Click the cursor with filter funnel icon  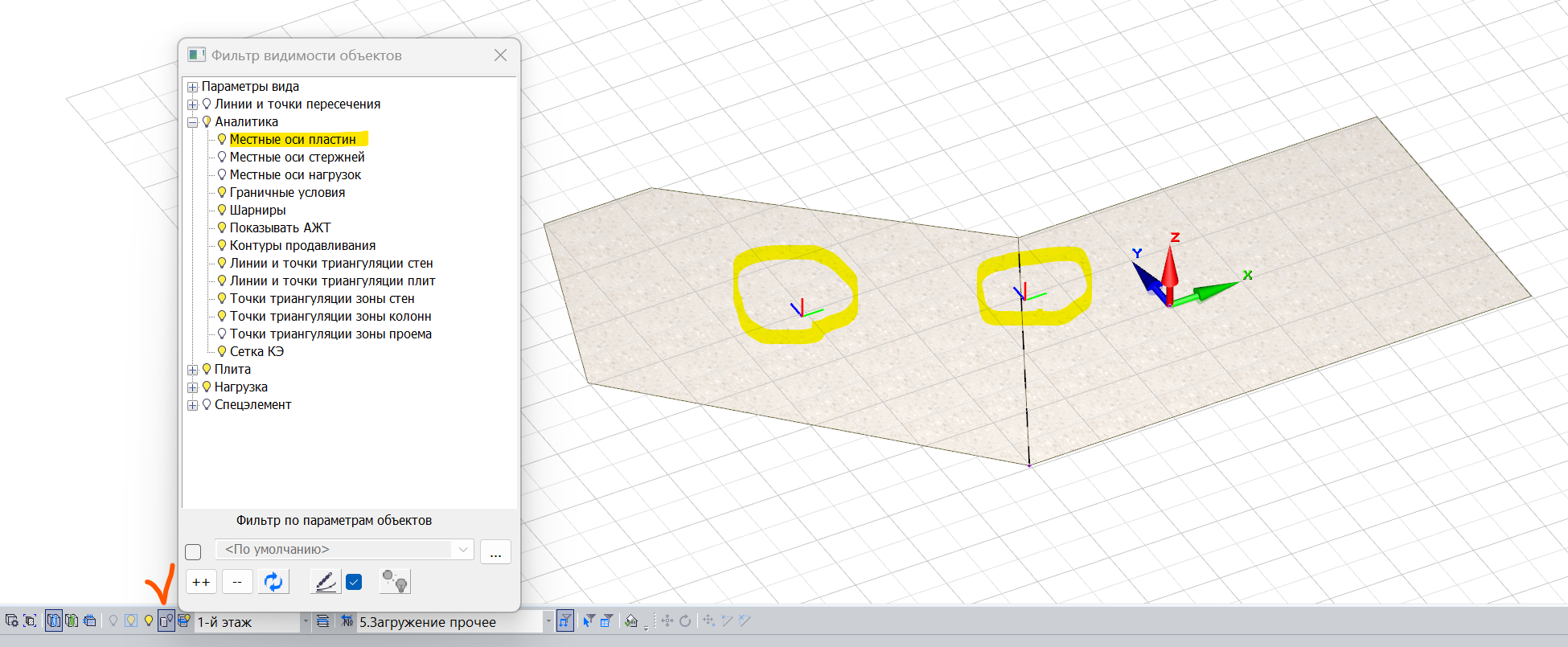coord(589,621)
